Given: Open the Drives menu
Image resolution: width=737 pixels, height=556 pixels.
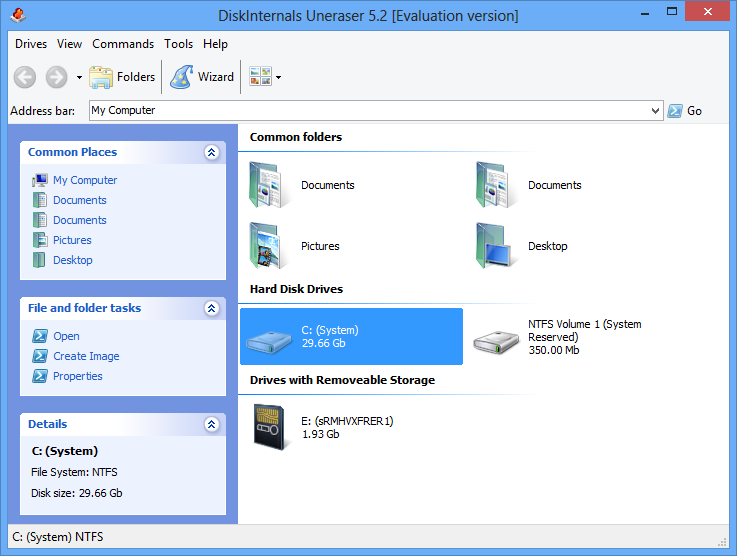Looking at the screenshot, I should point(31,44).
